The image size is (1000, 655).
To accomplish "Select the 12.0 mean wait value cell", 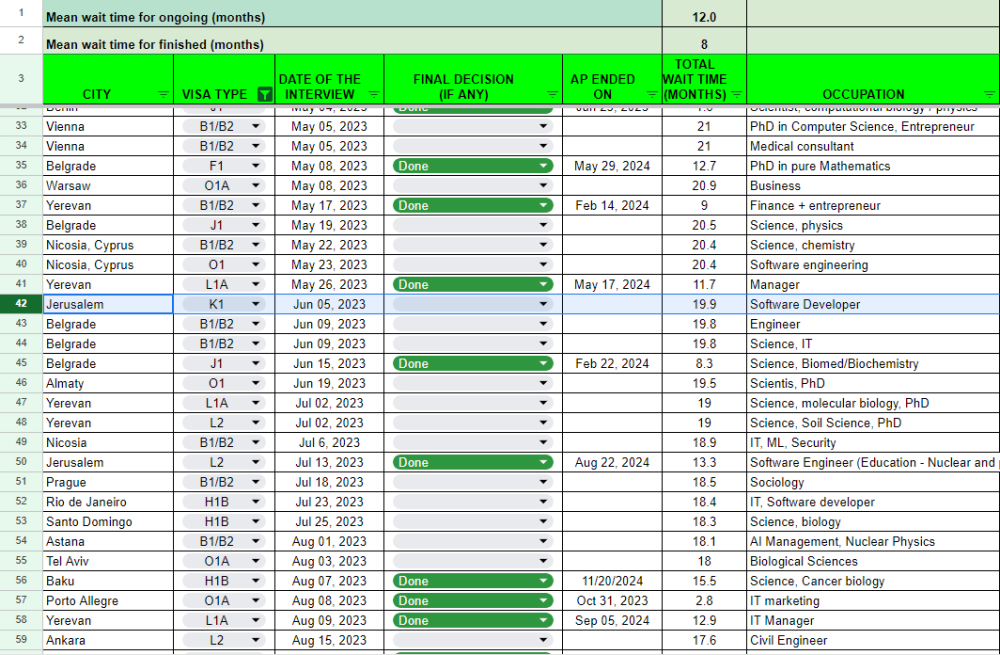I will 704,13.
